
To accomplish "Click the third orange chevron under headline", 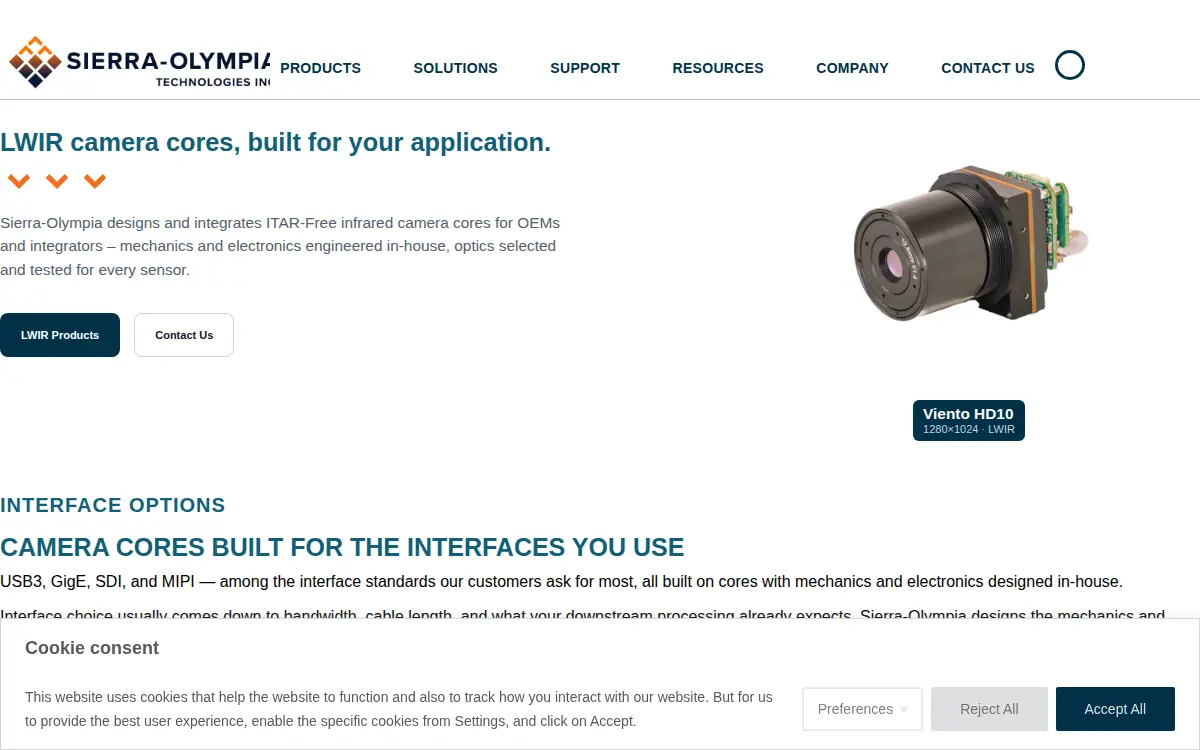I will [x=95, y=181].
